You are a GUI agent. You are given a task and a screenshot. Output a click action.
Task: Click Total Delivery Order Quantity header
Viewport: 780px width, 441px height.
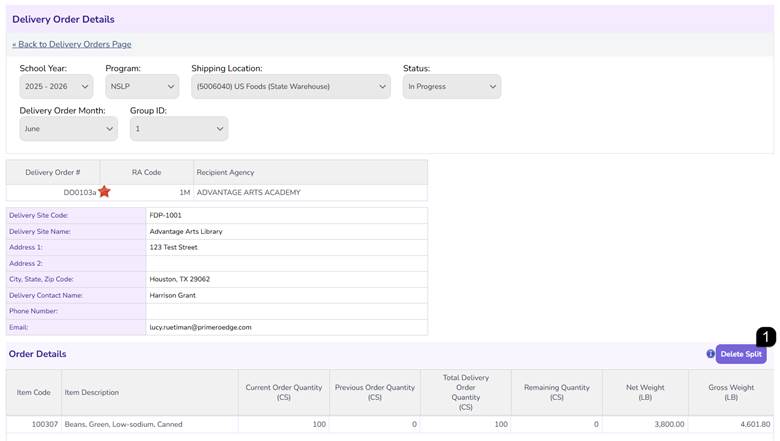[466, 392]
